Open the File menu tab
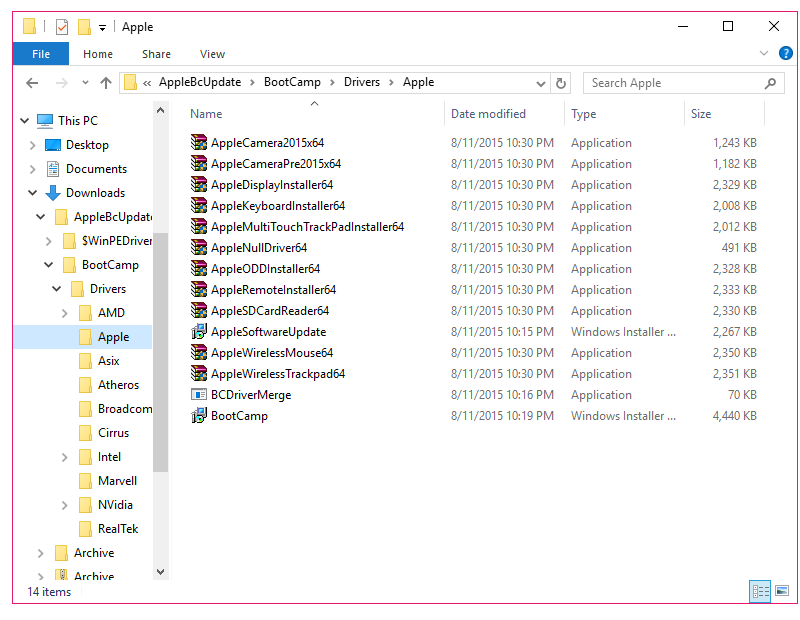 (x=41, y=54)
